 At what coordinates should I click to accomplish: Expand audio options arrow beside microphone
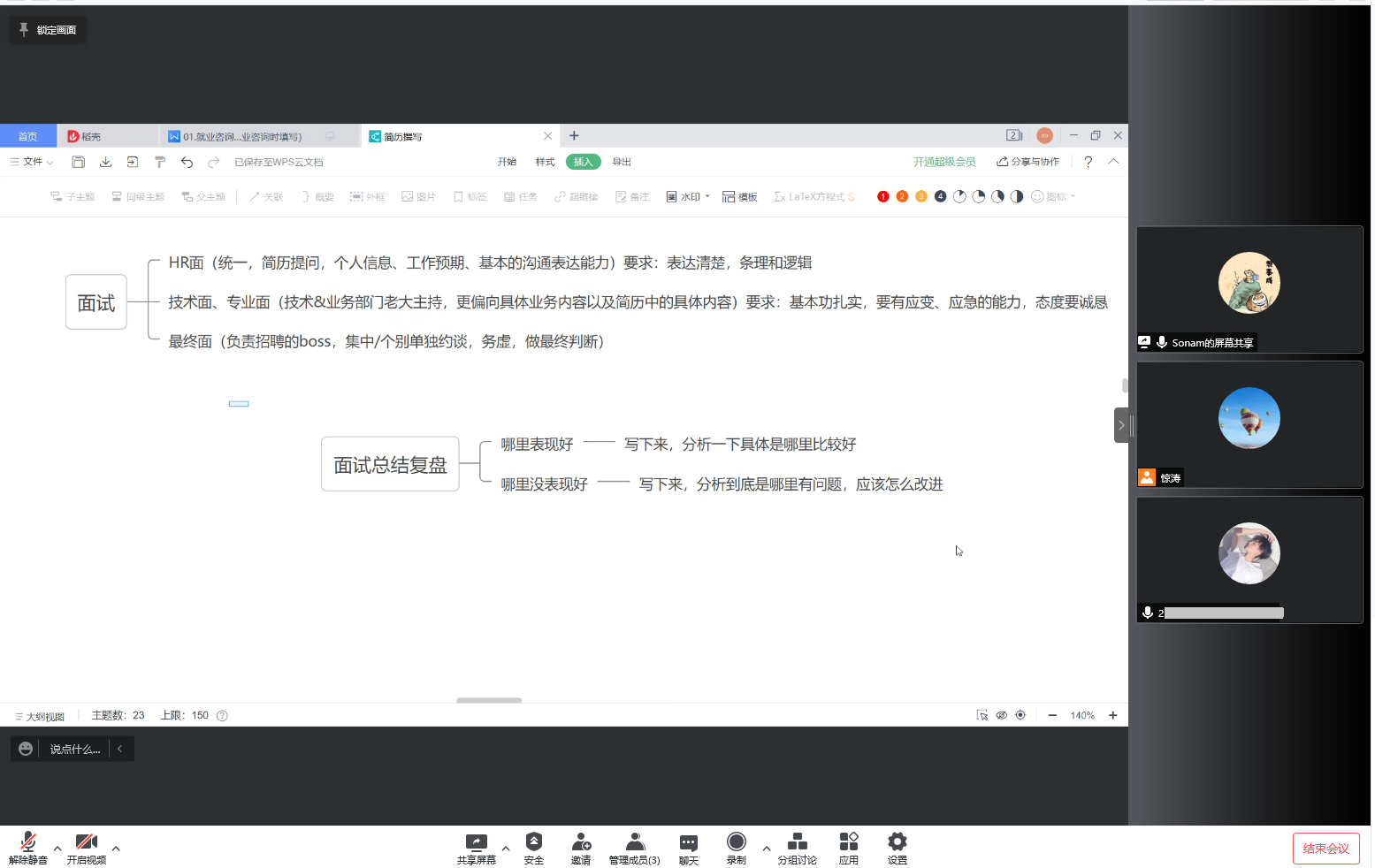(57, 849)
